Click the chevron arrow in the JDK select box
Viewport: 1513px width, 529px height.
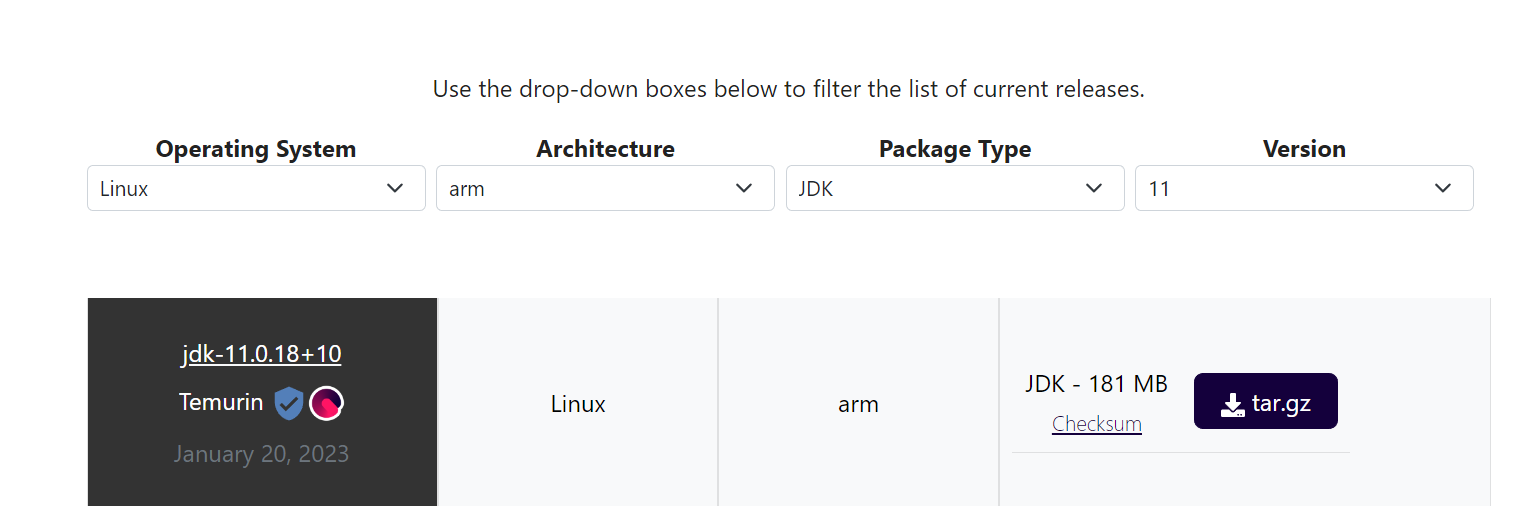click(x=1094, y=188)
